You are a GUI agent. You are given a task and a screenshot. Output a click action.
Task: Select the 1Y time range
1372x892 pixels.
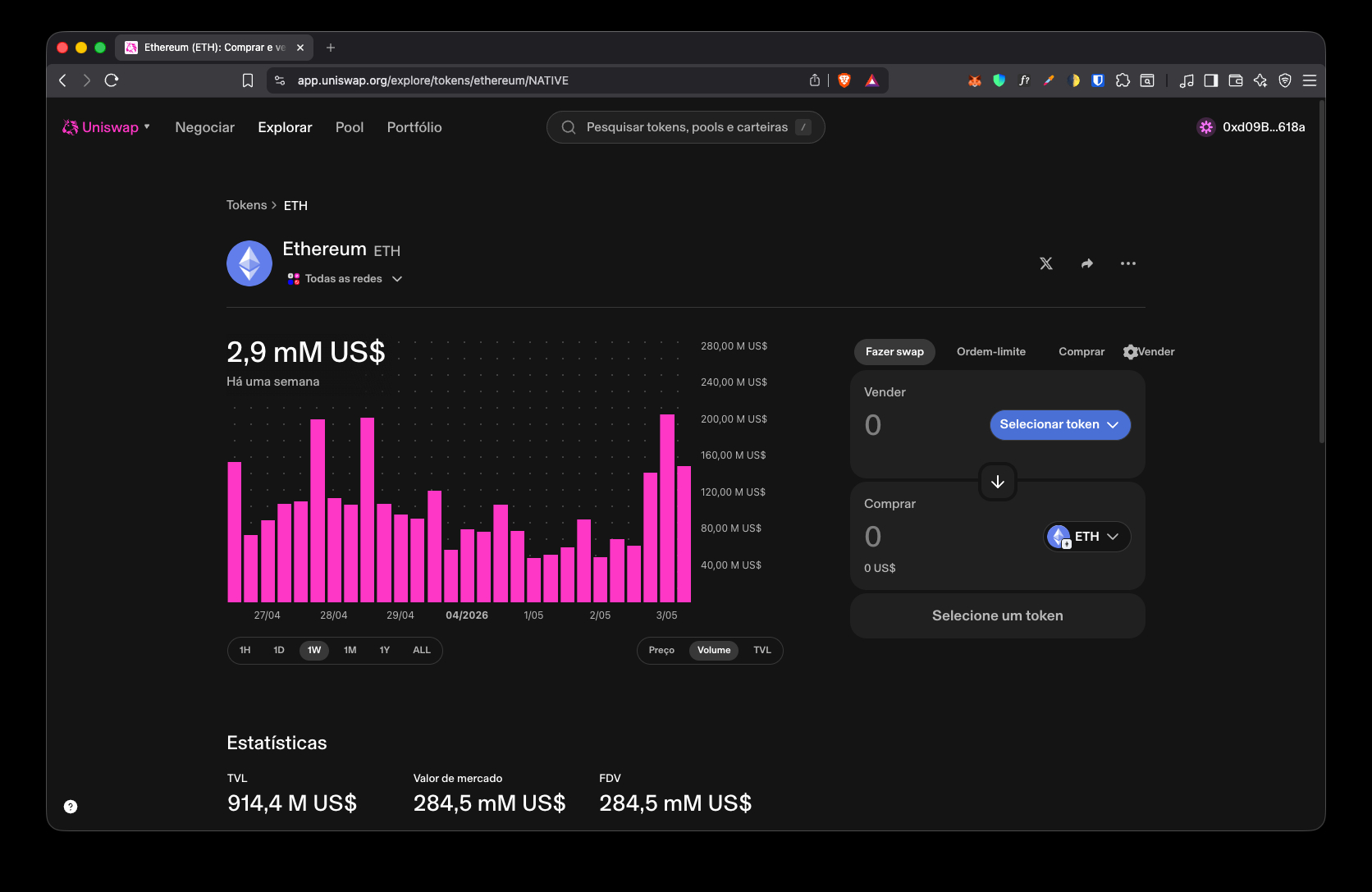[x=385, y=650]
